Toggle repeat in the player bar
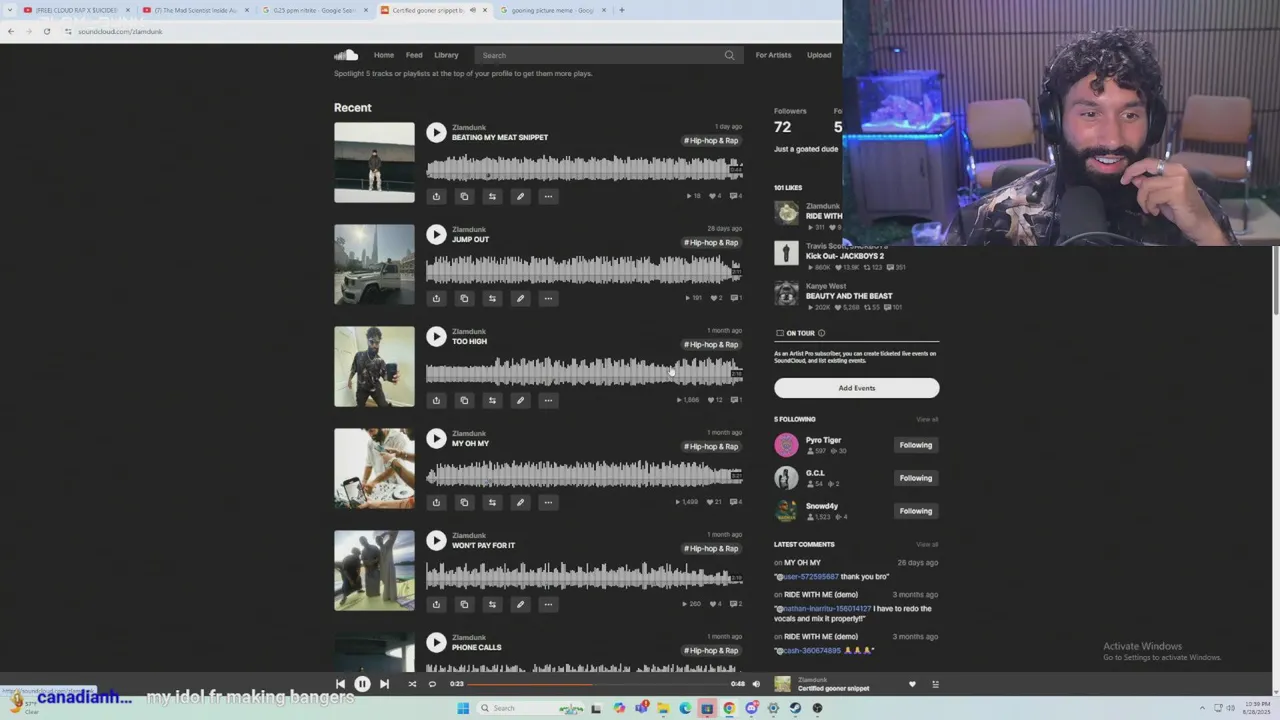Image resolution: width=1280 pixels, height=720 pixels. coord(432,684)
